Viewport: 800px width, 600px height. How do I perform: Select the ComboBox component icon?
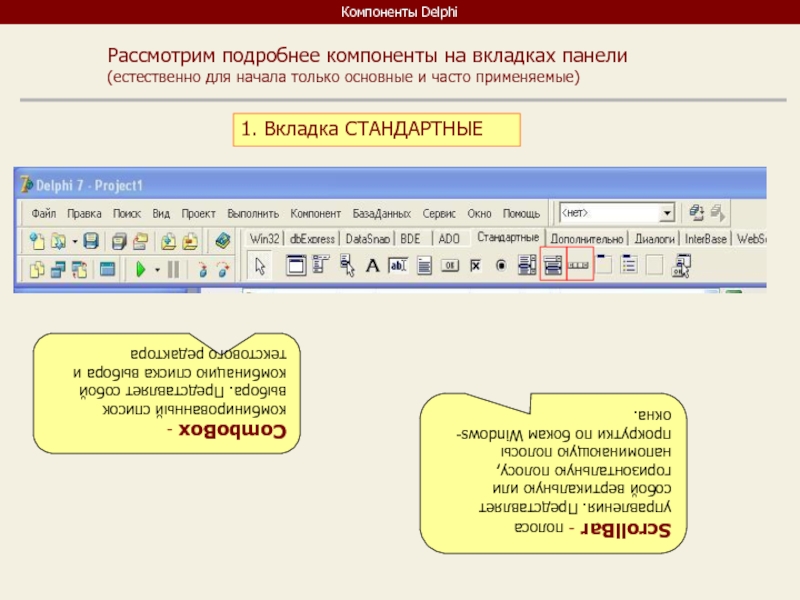[x=553, y=264]
